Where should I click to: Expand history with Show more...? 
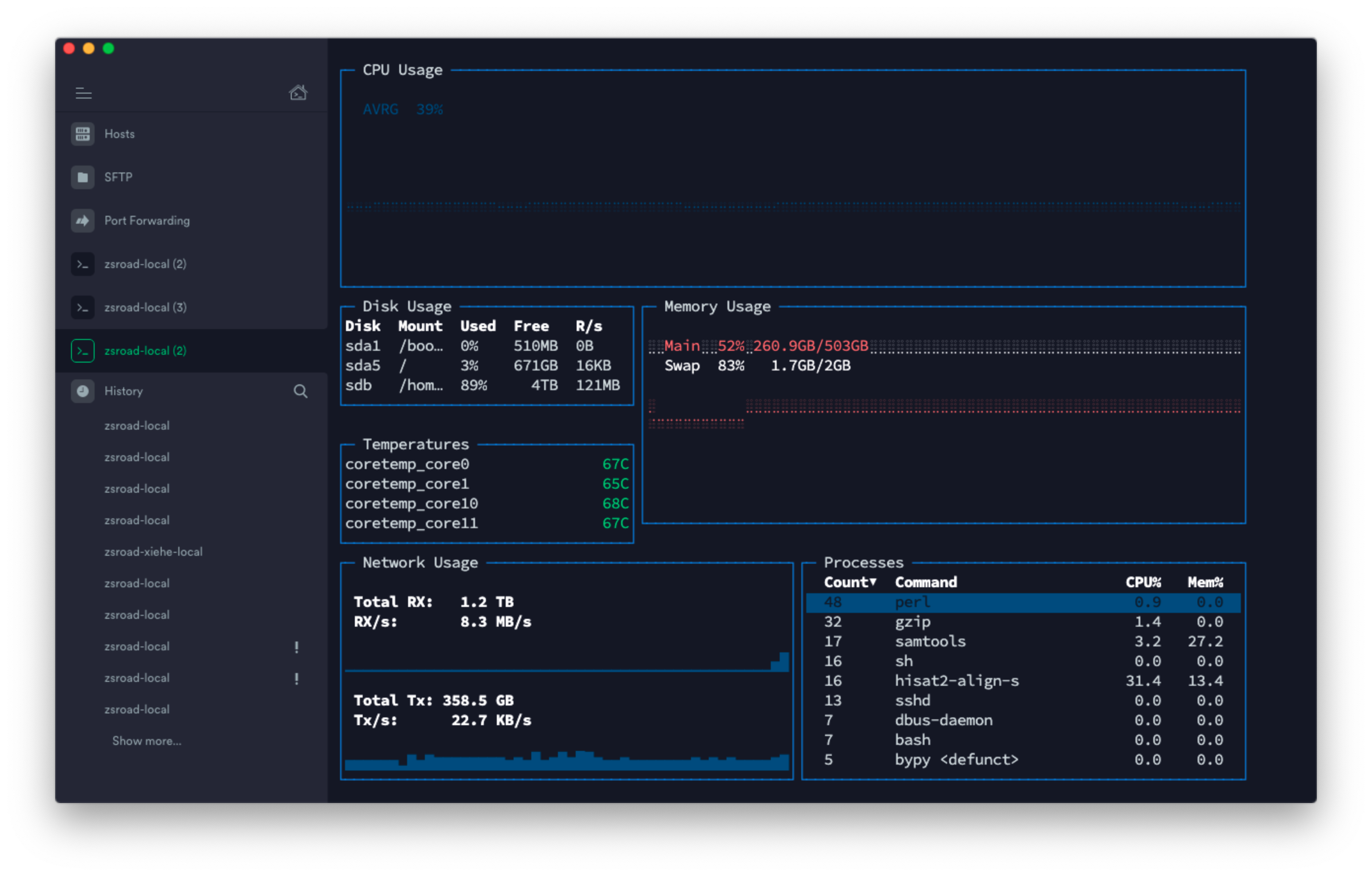tap(146, 741)
